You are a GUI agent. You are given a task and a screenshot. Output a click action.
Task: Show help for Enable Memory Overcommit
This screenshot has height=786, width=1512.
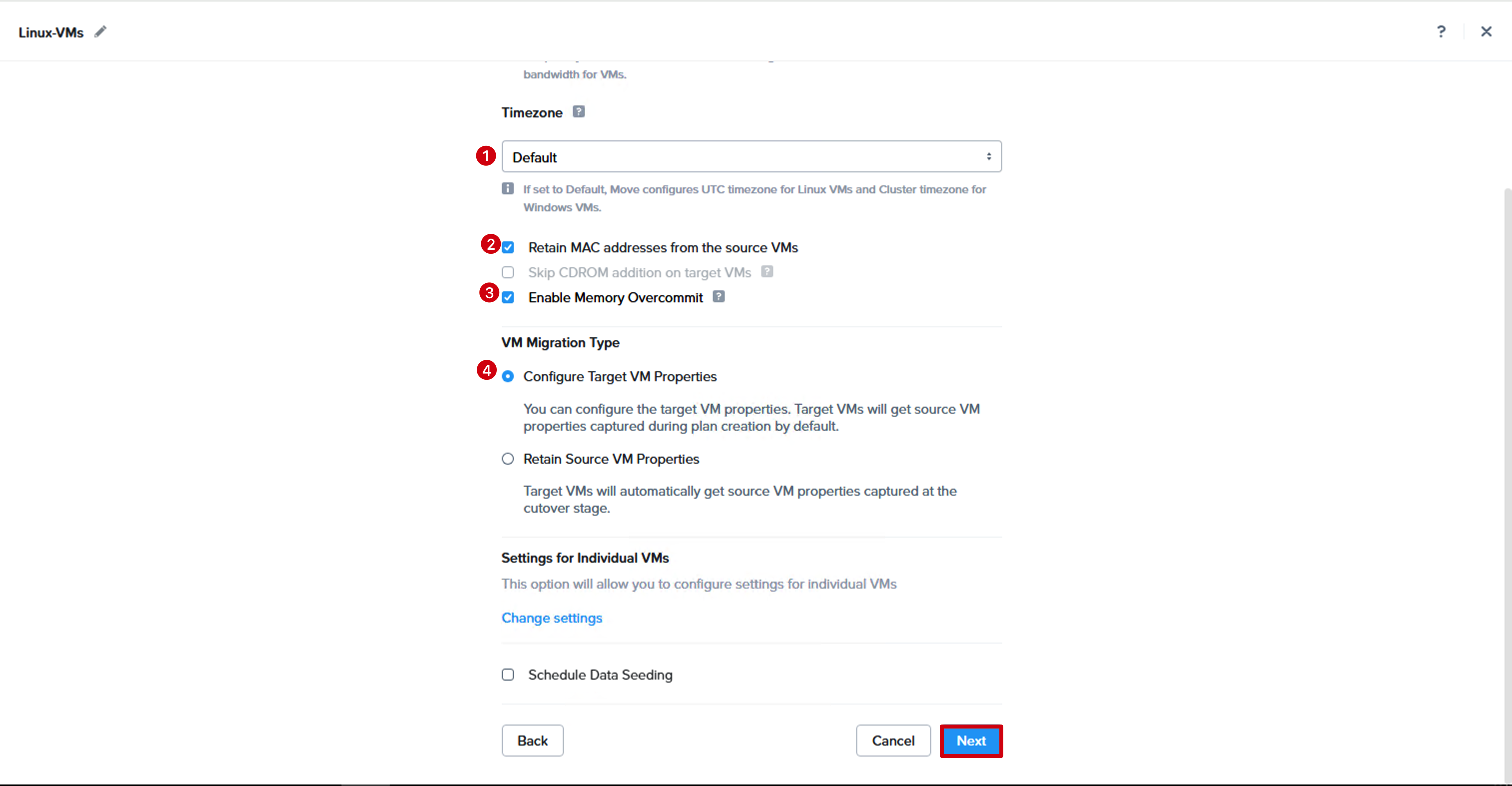[718, 296]
